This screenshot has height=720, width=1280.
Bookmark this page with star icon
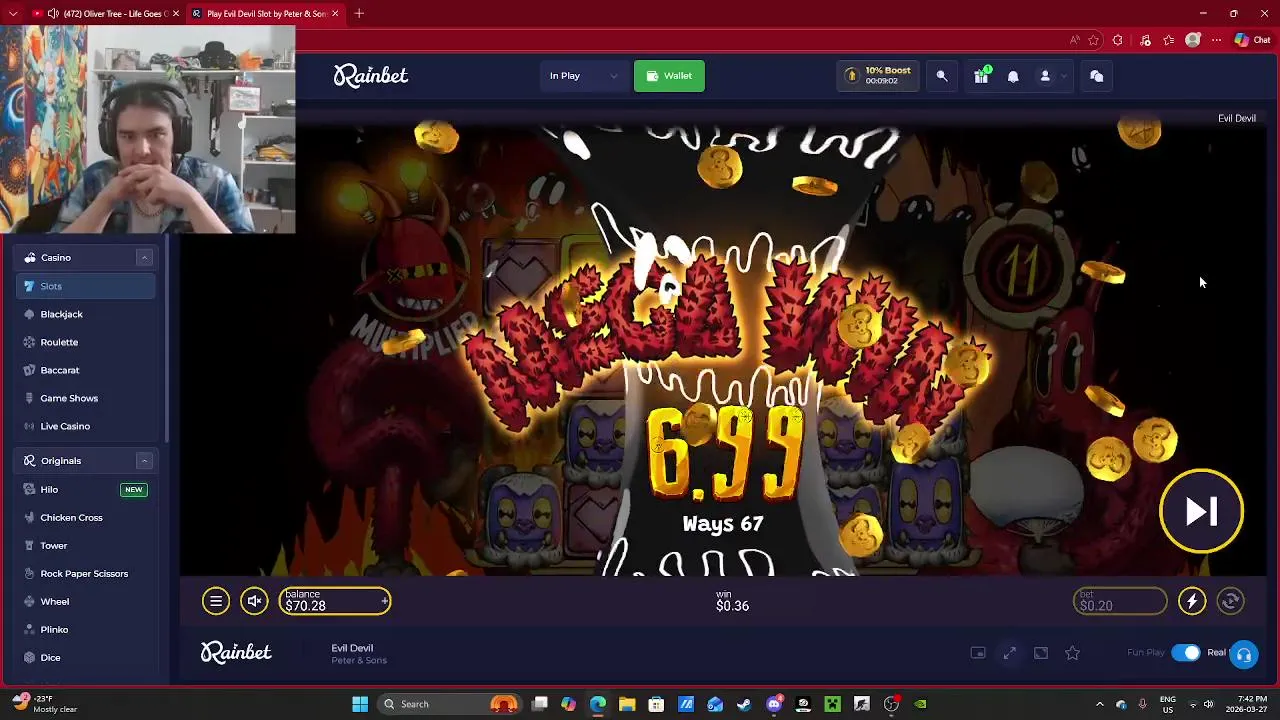pos(1094,40)
